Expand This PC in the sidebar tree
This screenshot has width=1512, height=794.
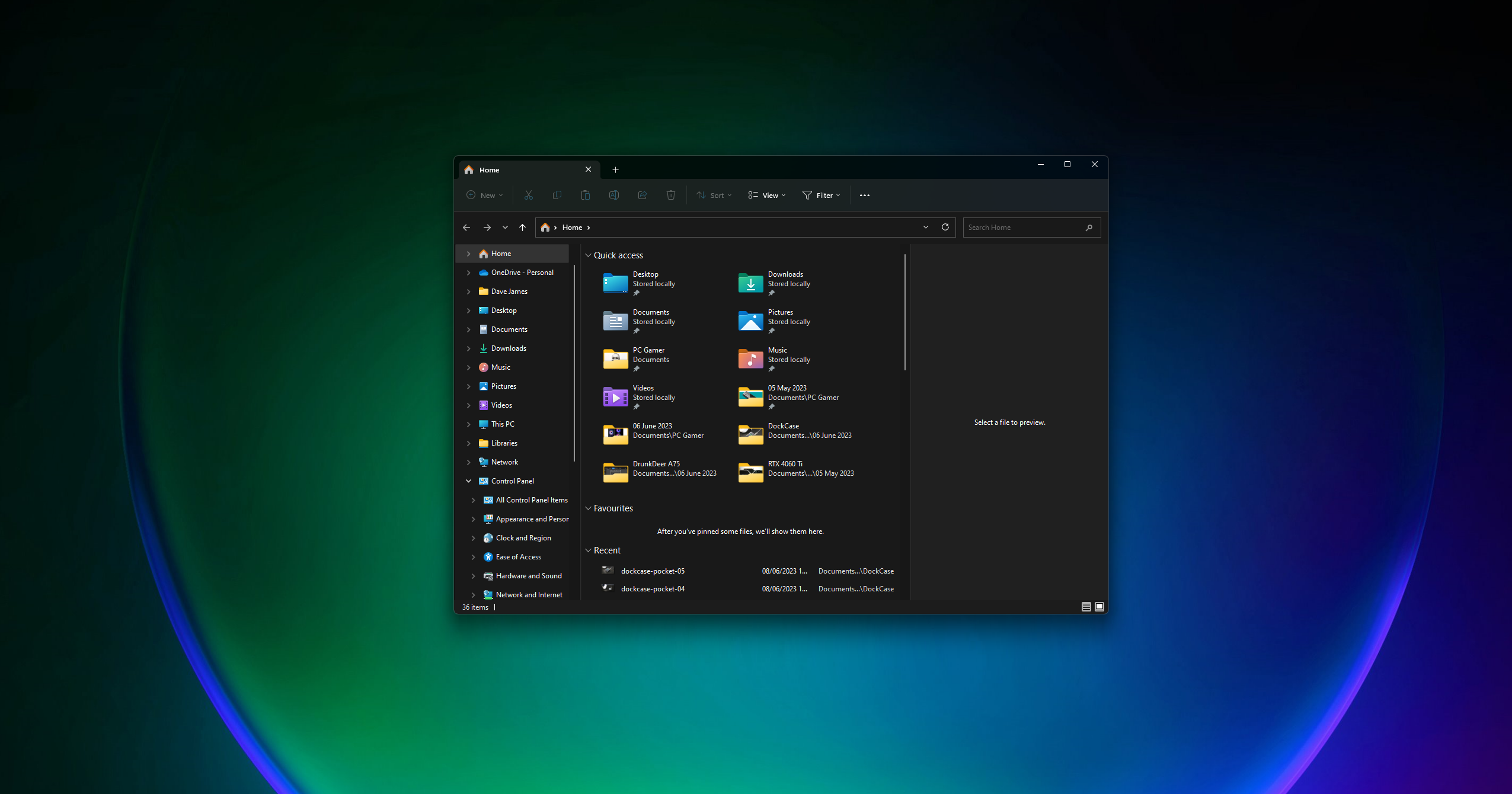click(x=468, y=424)
